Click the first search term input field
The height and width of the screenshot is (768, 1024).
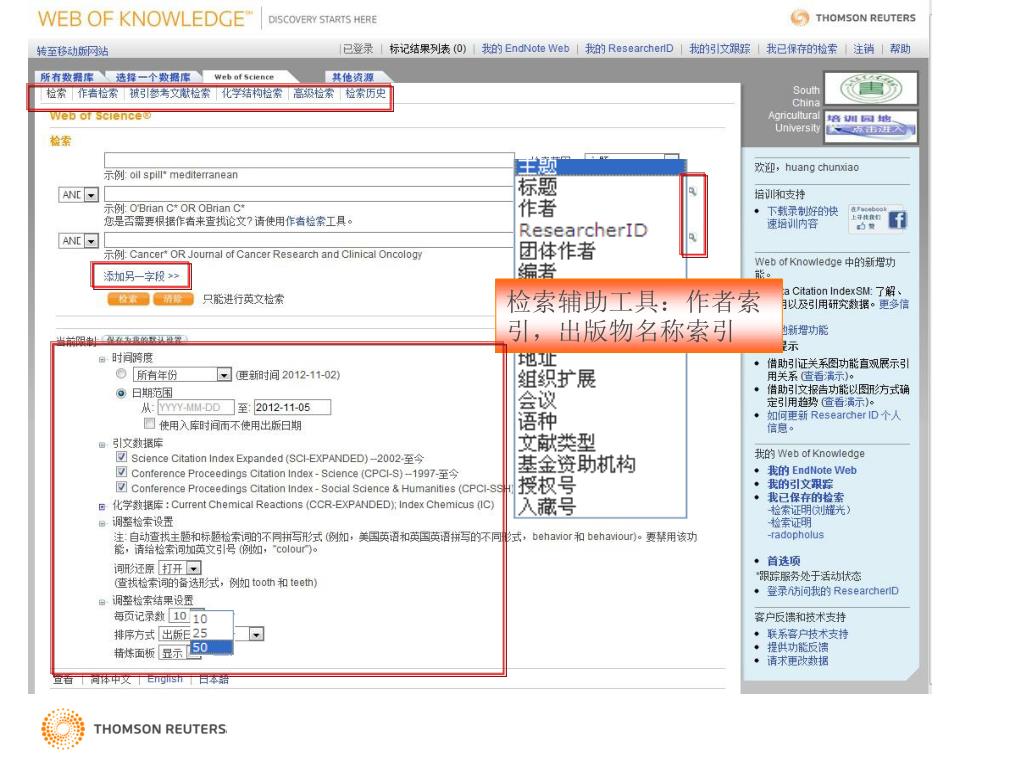click(x=309, y=161)
